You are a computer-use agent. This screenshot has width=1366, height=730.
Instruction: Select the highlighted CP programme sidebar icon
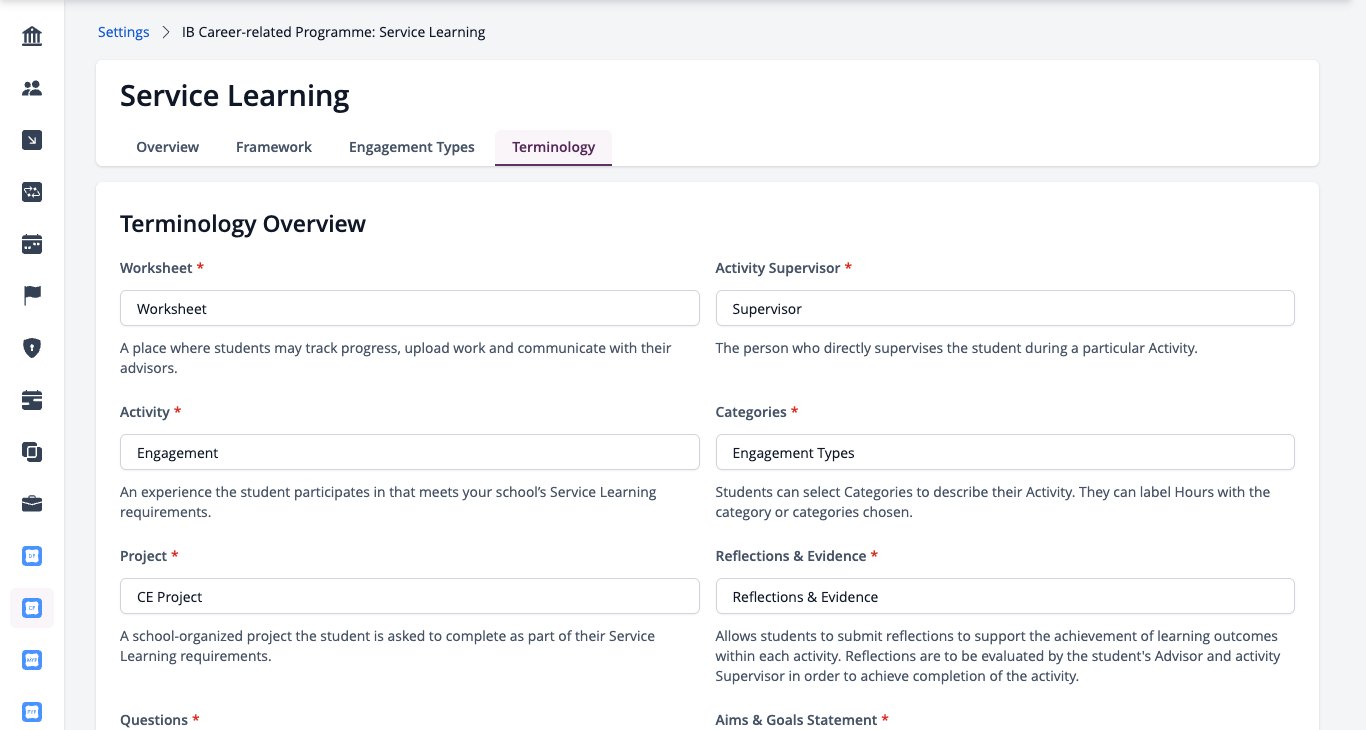coord(32,608)
